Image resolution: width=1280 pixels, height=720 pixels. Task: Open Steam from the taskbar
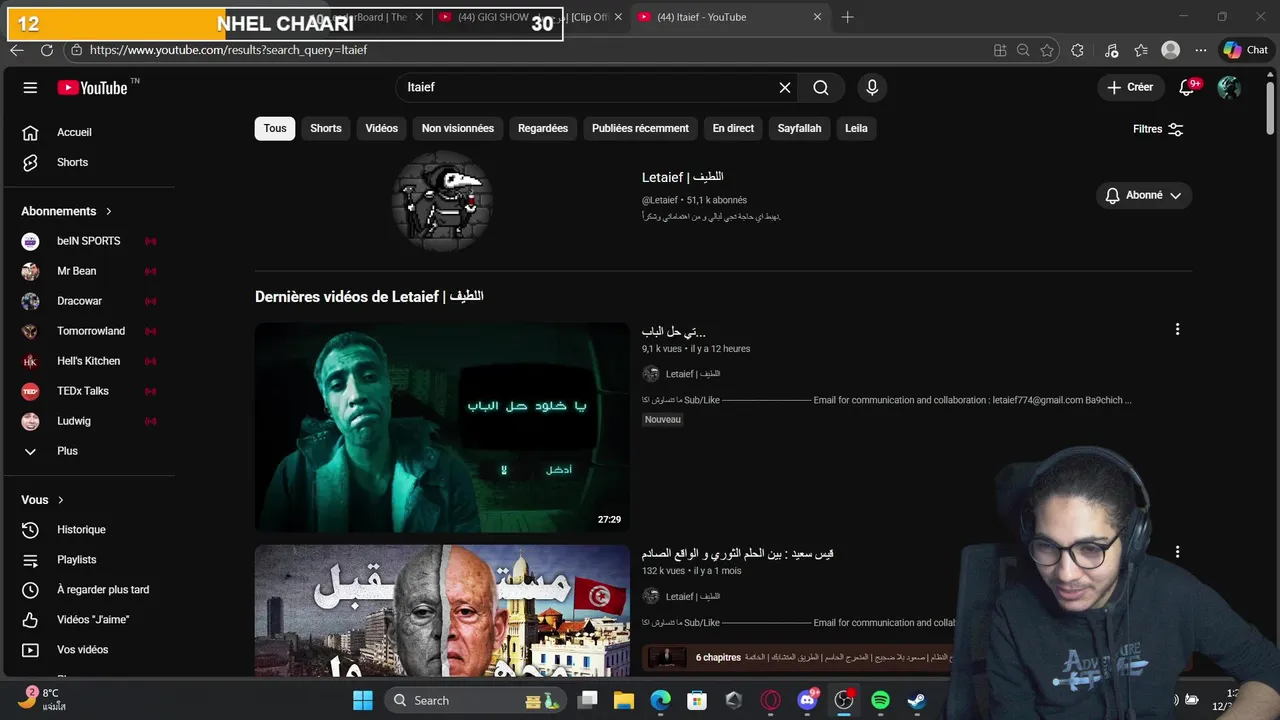tap(916, 700)
